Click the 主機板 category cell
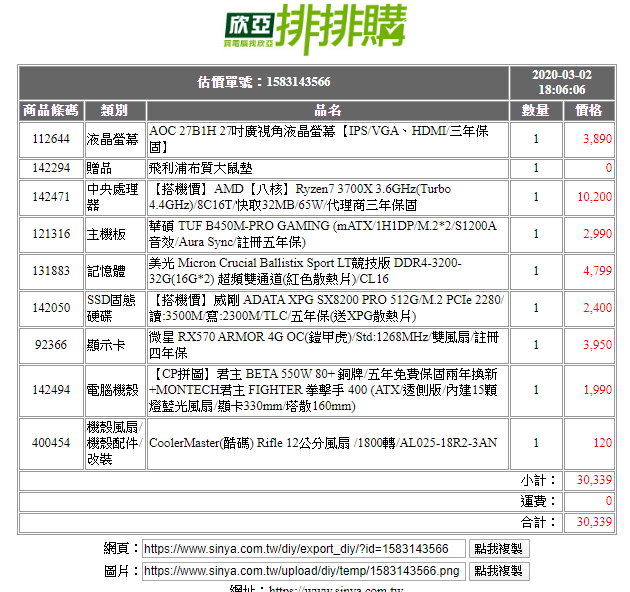 115,234
